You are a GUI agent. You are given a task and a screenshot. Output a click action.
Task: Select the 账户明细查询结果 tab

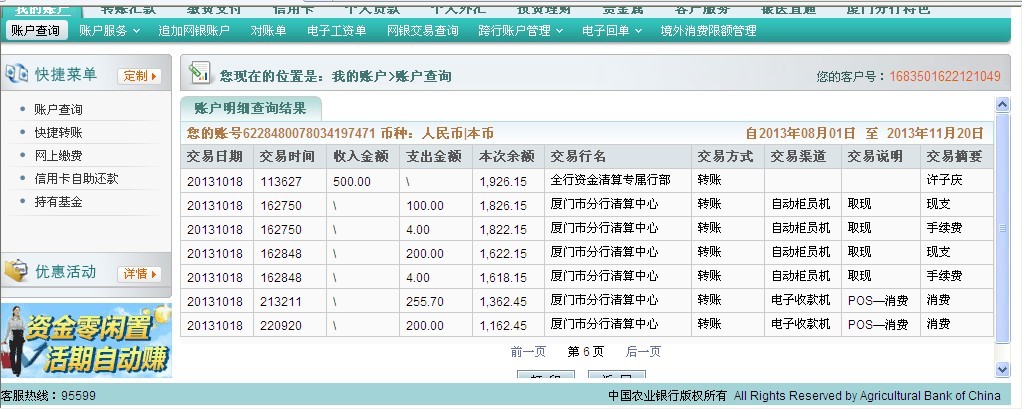(x=250, y=108)
